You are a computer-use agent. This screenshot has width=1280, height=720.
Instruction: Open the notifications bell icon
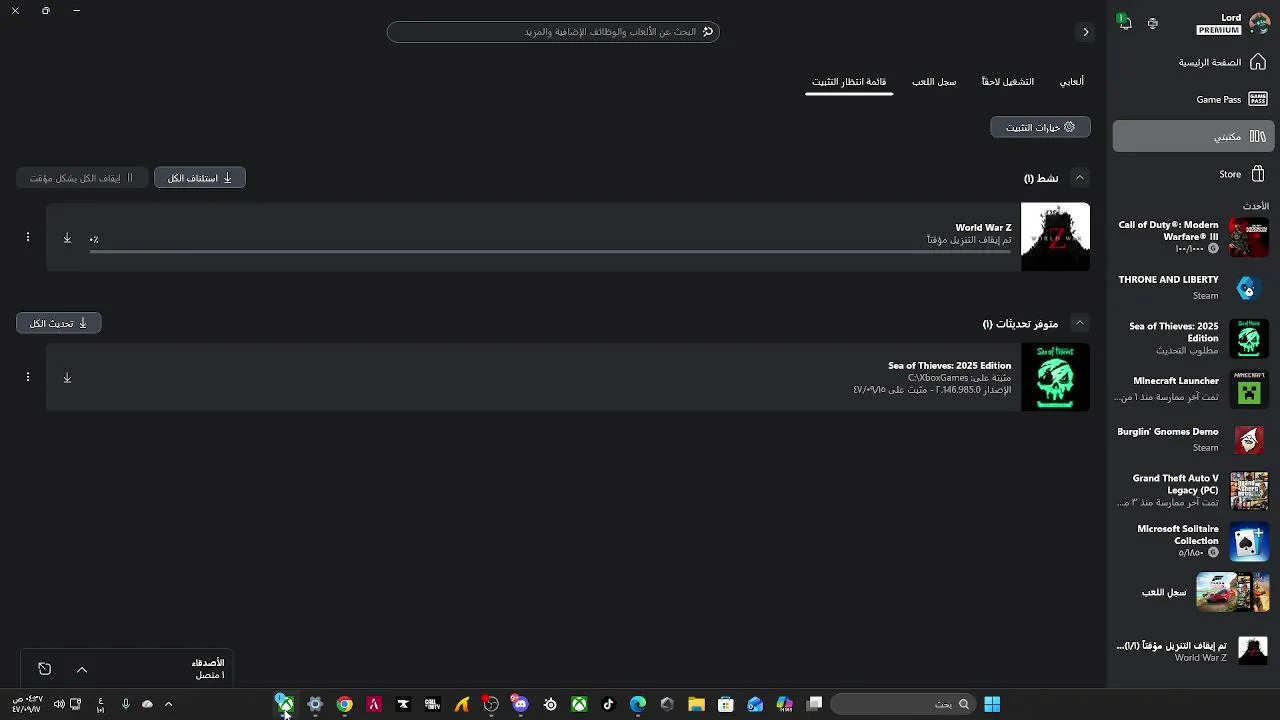coord(1126,23)
